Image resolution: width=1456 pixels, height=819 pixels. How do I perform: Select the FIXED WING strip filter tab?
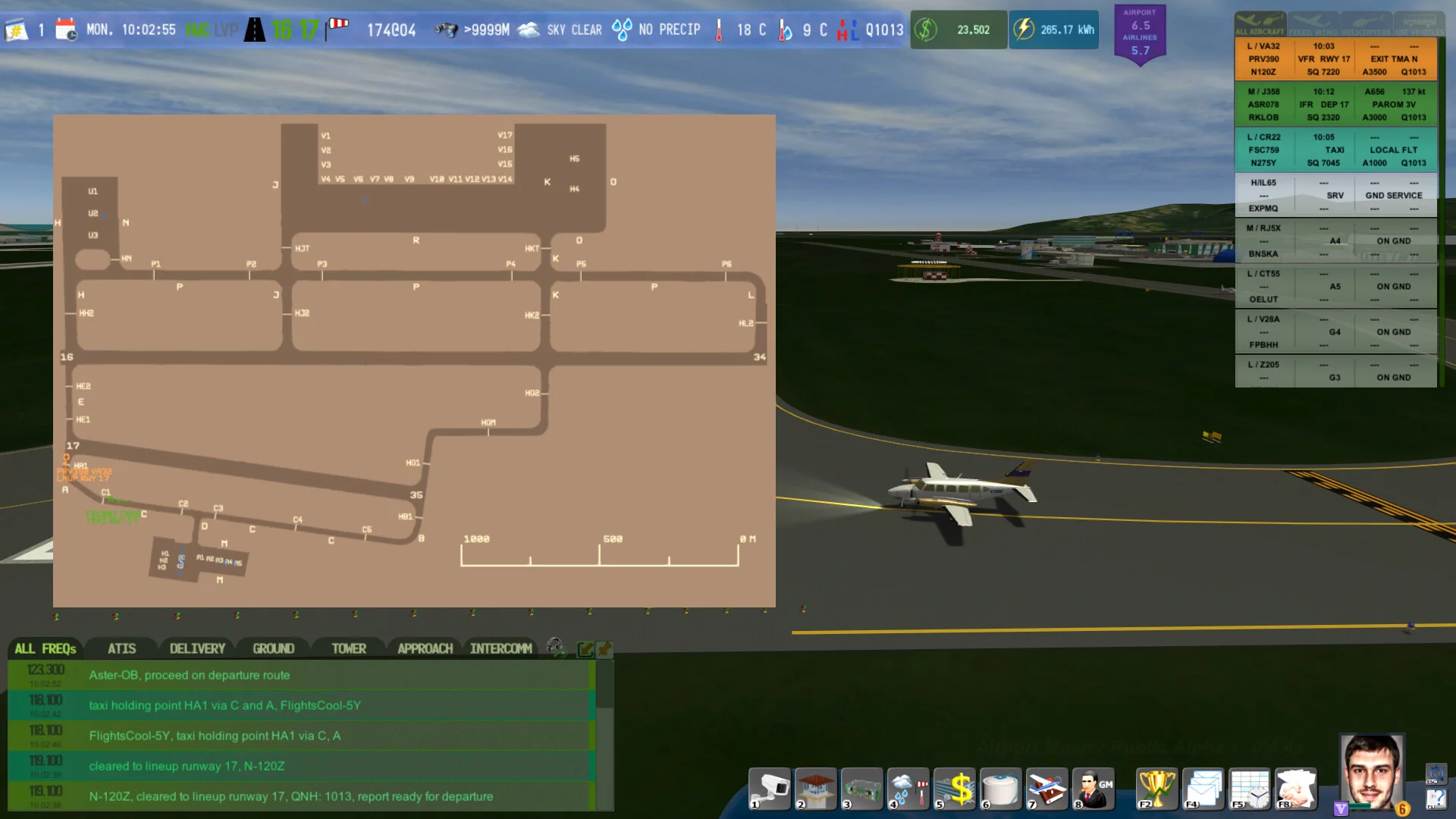coord(1313,24)
